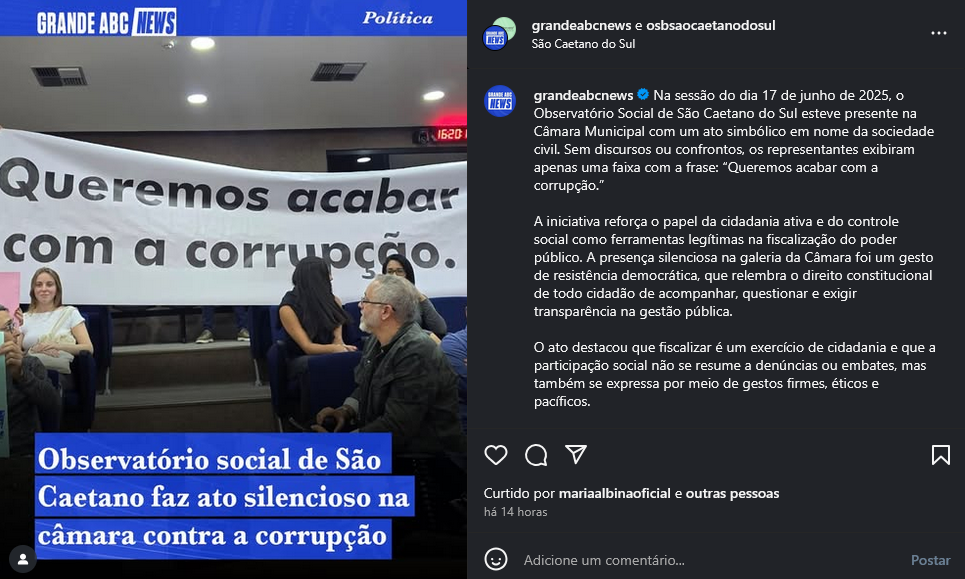Open the osbsaocaetanodosul profile link
This screenshot has height=579, width=965.
coord(710,25)
